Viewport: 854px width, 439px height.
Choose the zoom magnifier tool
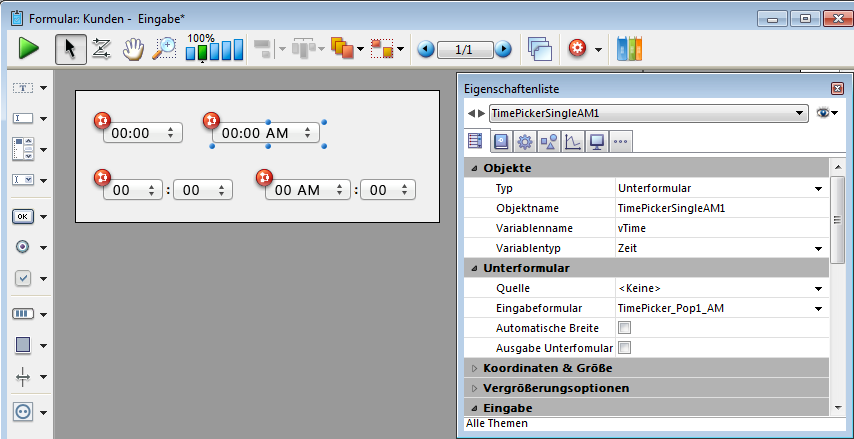(x=164, y=48)
